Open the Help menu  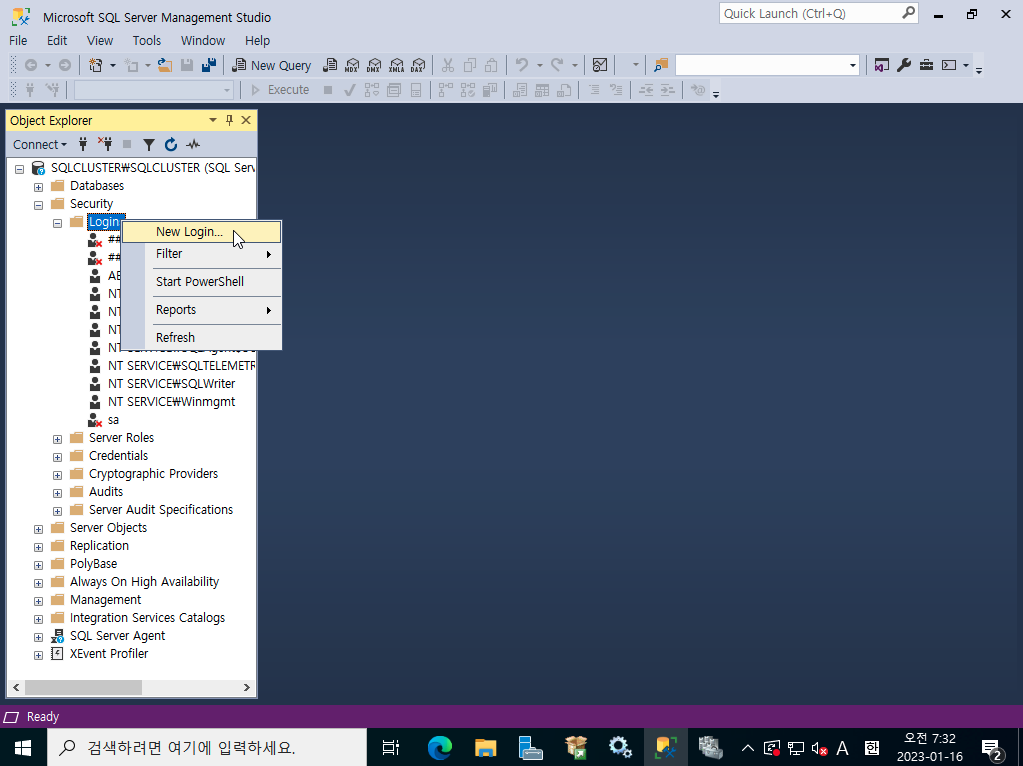tap(258, 40)
